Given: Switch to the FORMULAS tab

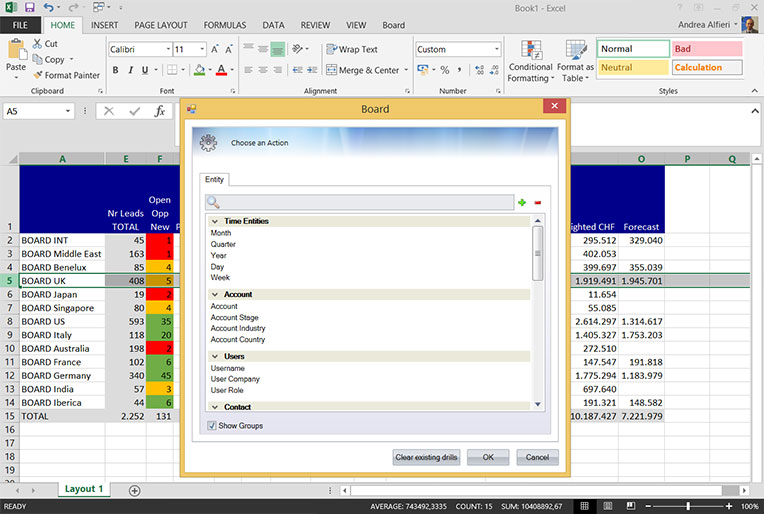Looking at the screenshot, I should (225, 25).
